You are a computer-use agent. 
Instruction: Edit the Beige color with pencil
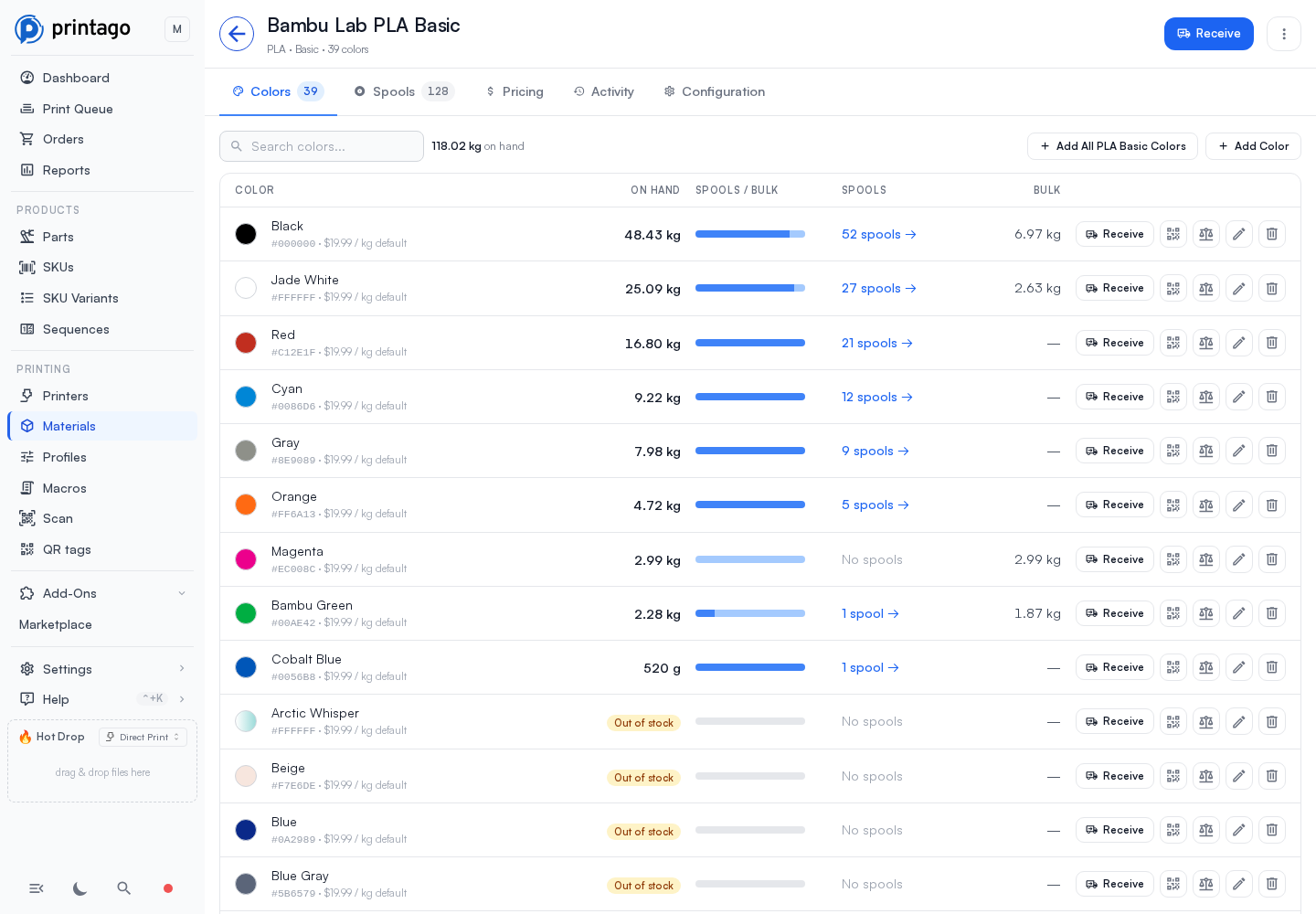point(1239,776)
